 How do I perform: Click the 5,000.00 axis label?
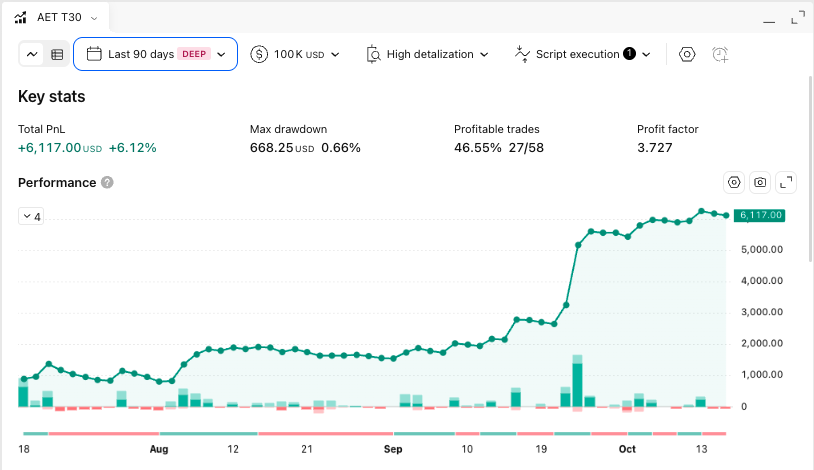point(762,250)
